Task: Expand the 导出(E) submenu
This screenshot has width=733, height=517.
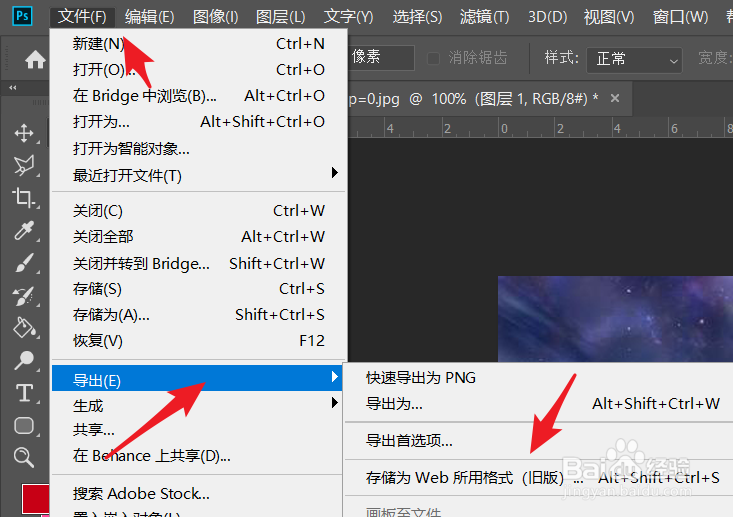Action: 197,378
